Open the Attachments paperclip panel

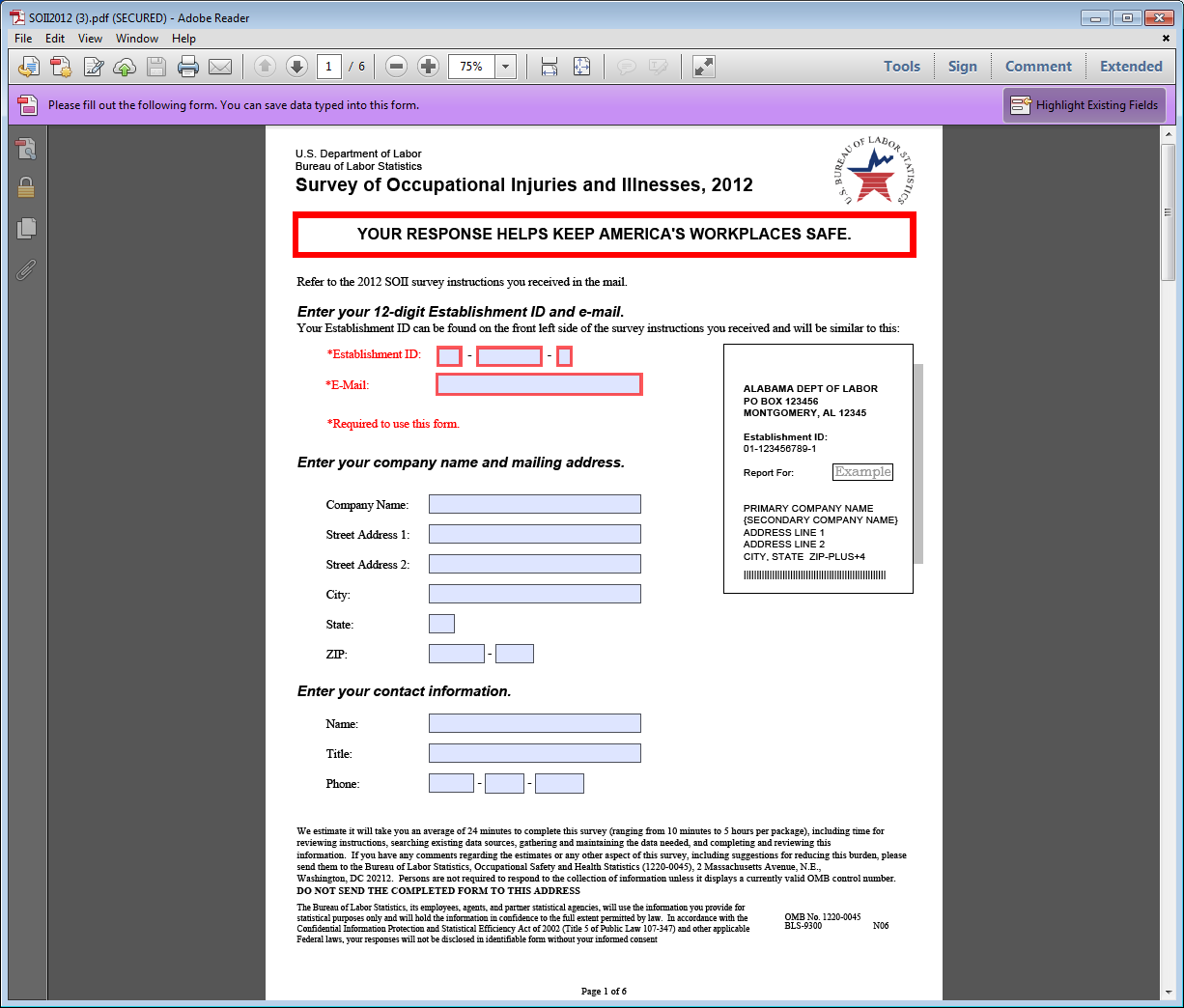click(x=26, y=269)
